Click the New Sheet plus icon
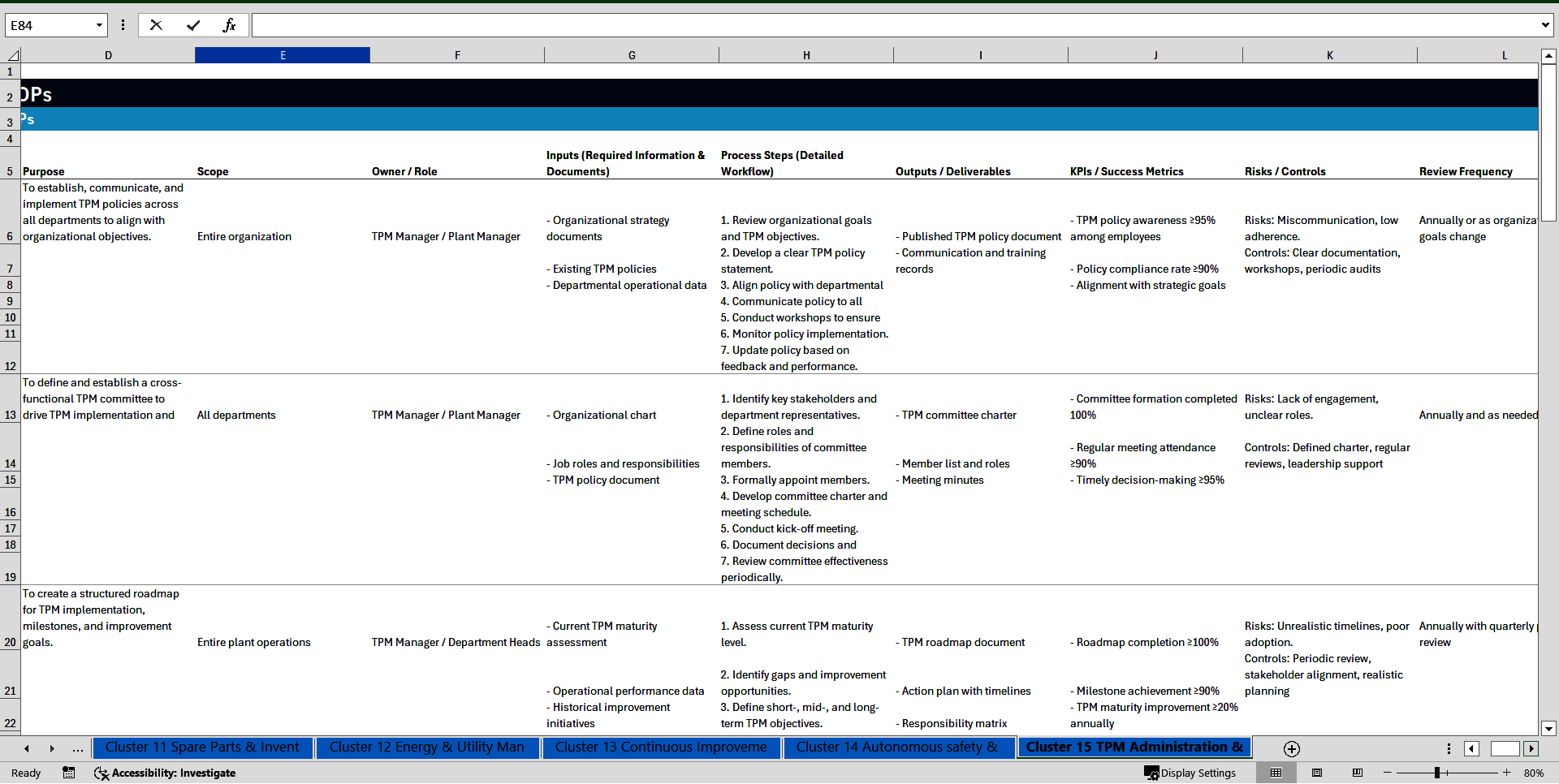The image size is (1559, 784). point(1290,748)
